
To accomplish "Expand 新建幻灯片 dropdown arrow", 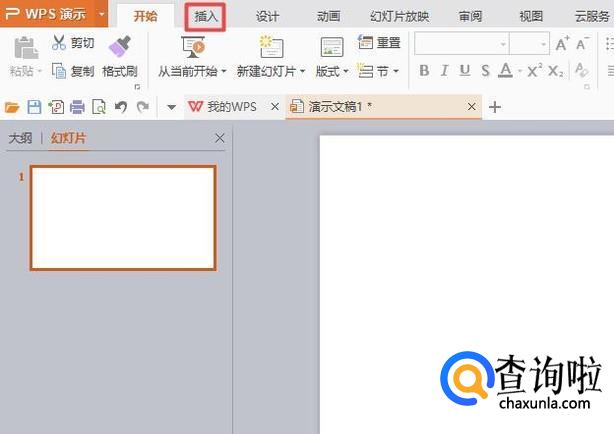I will [x=302, y=72].
